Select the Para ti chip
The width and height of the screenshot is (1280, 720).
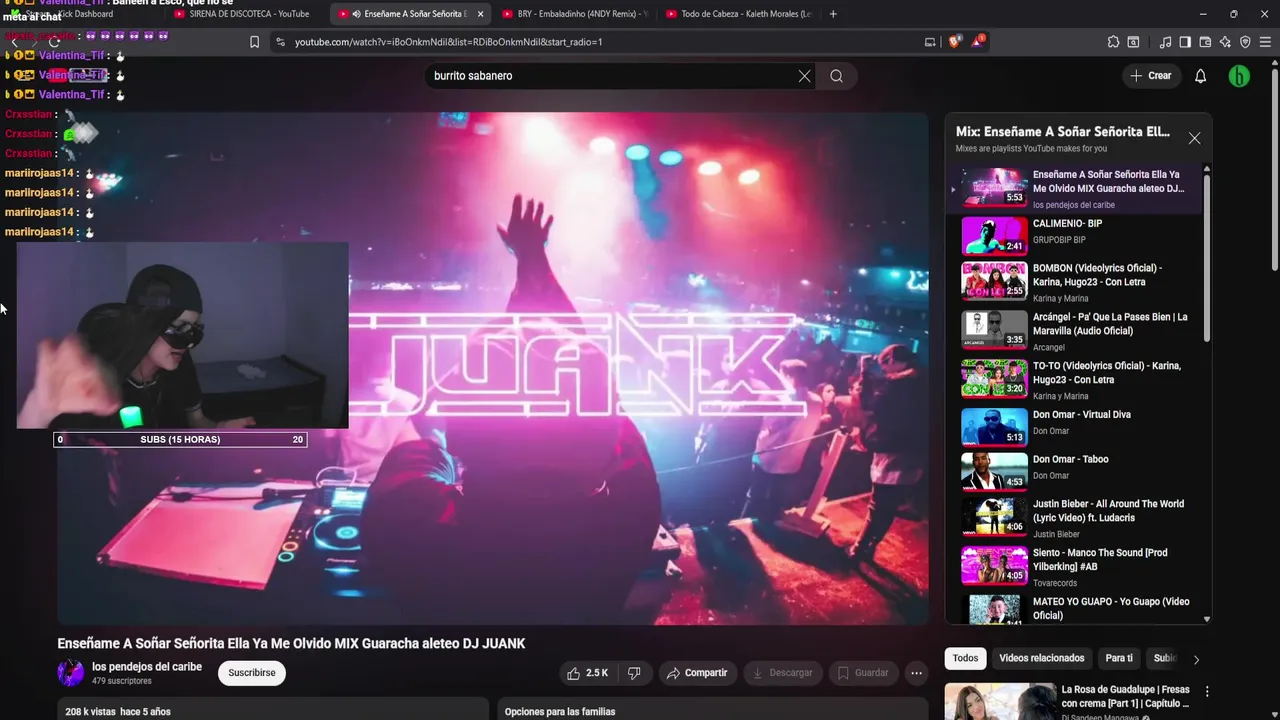[x=1119, y=658]
